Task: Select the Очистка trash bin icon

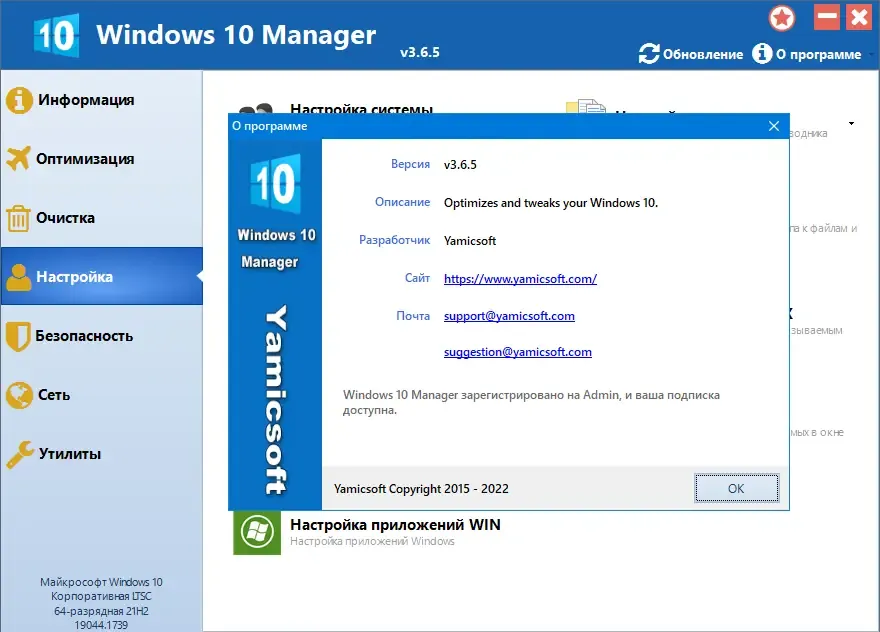Action: click(18, 218)
